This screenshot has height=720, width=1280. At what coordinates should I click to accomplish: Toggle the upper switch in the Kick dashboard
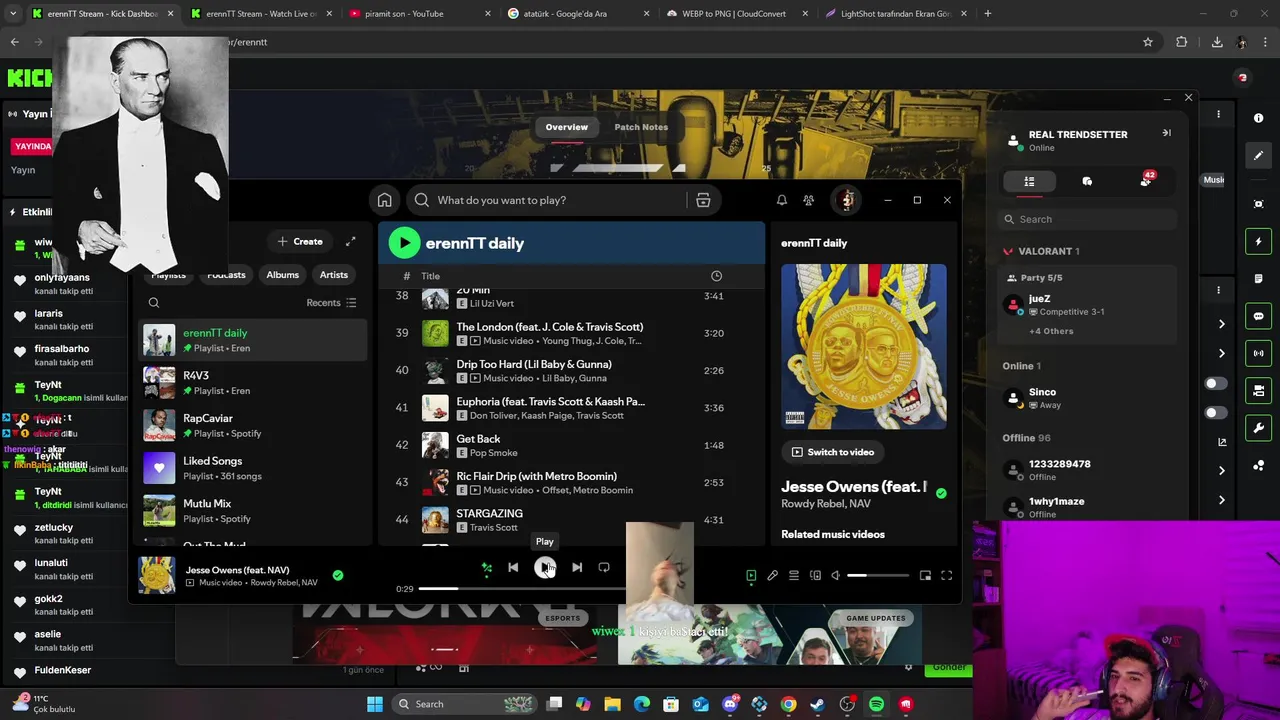tap(1216, 384)
